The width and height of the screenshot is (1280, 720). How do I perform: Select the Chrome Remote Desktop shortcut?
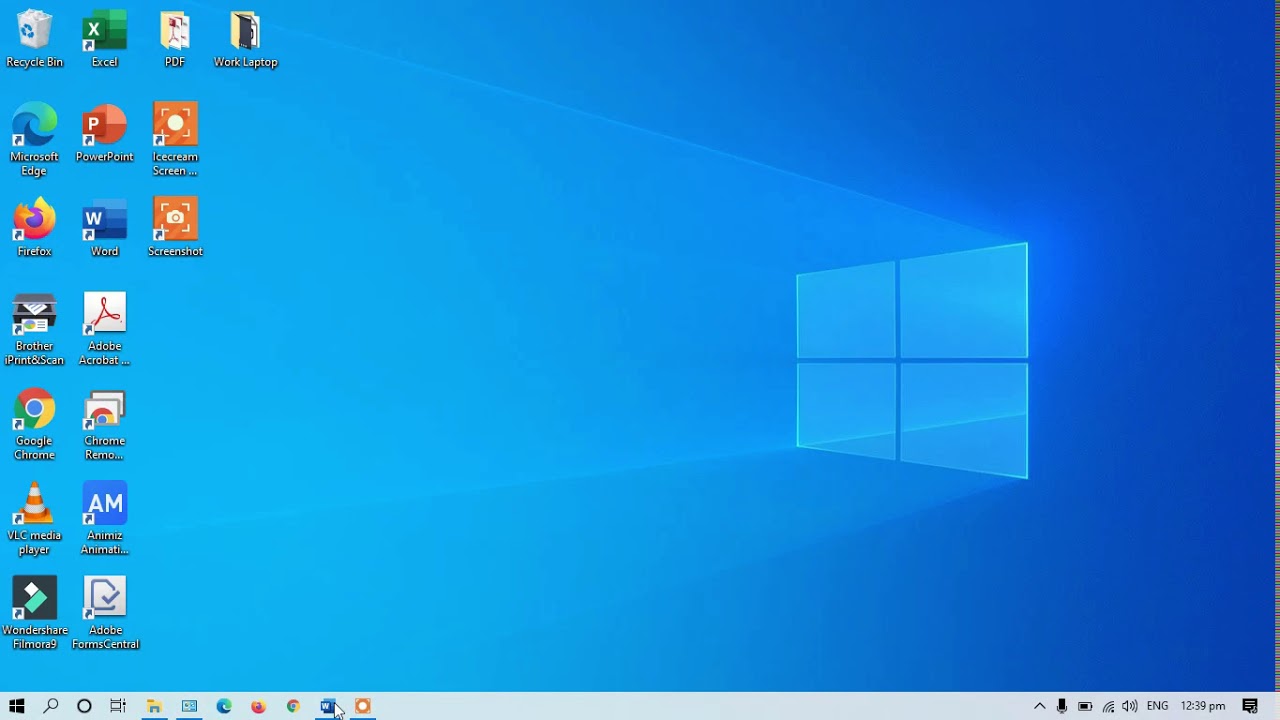(x=104, y=424)
